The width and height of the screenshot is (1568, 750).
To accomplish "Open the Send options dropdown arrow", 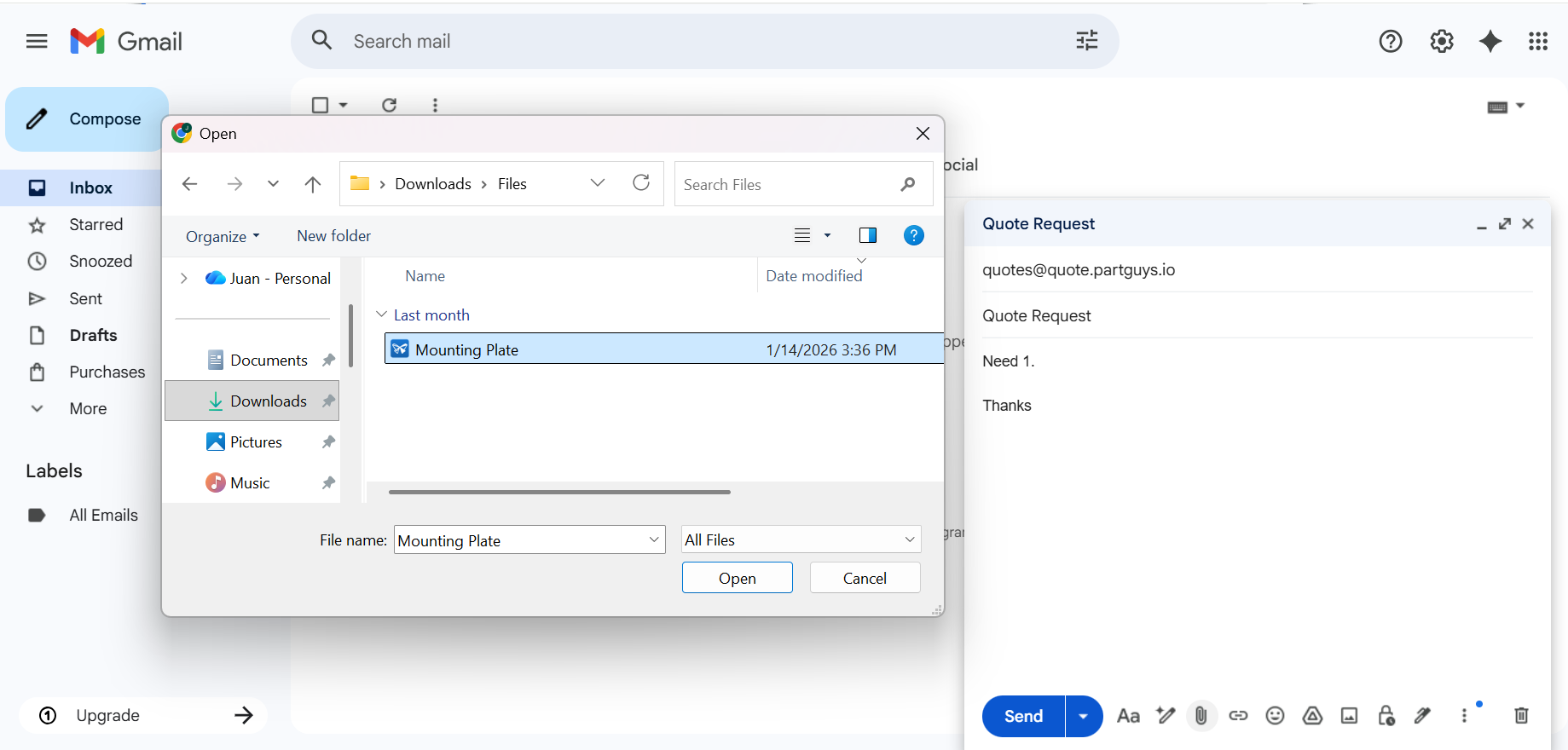I will click(1084, 716).
